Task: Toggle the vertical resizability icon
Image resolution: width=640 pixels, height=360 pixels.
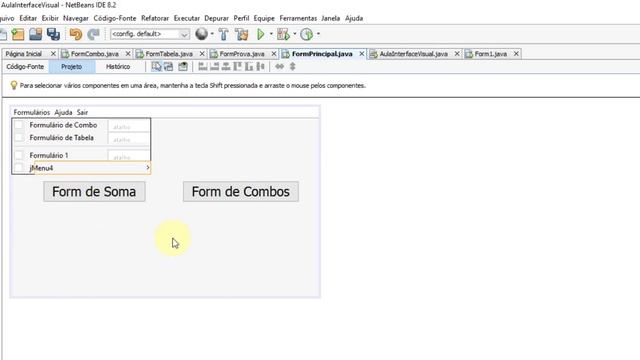Action: pos(292,67)
